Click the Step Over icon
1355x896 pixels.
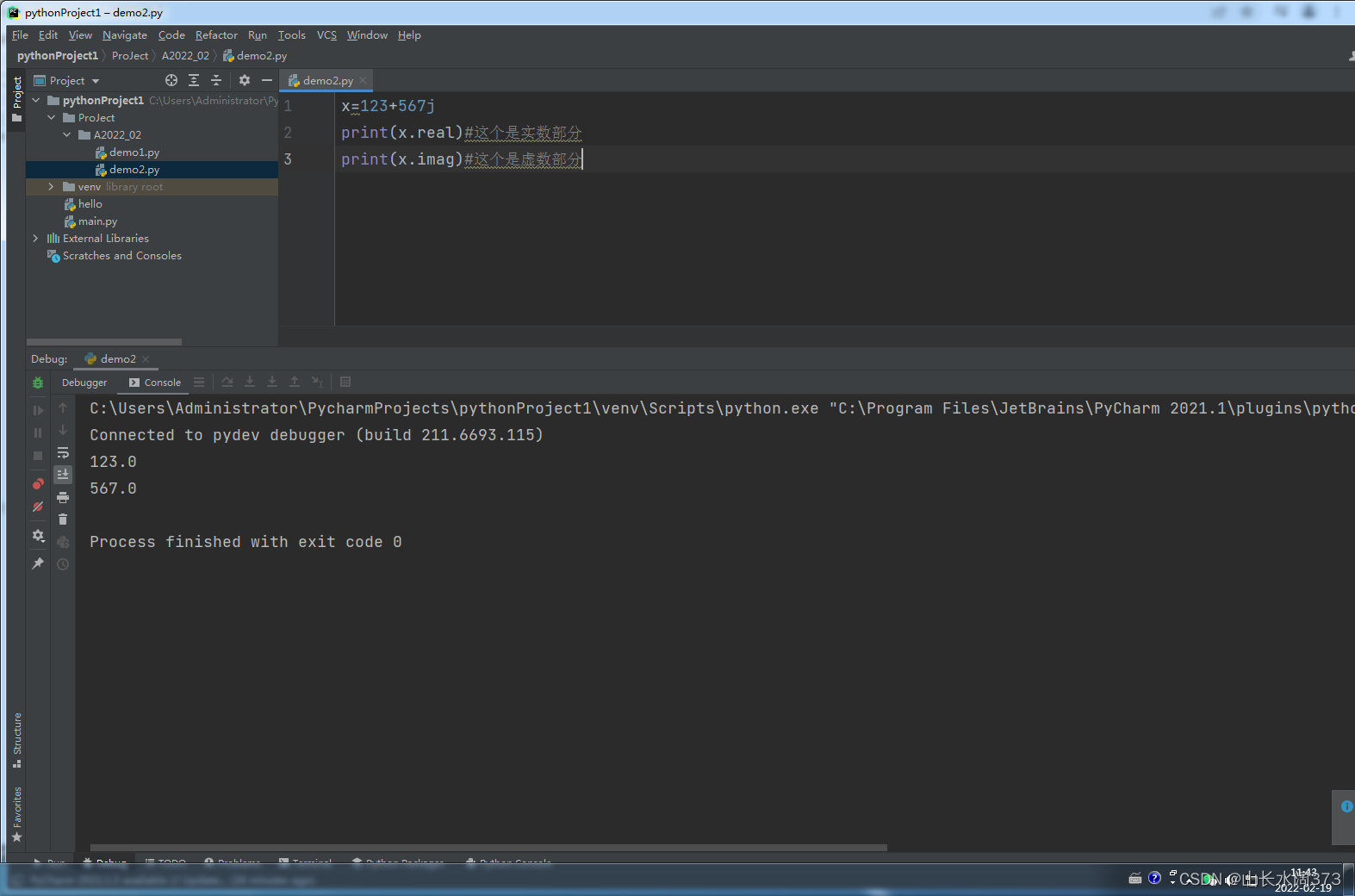pyautogui.click(x=227, y=383)
